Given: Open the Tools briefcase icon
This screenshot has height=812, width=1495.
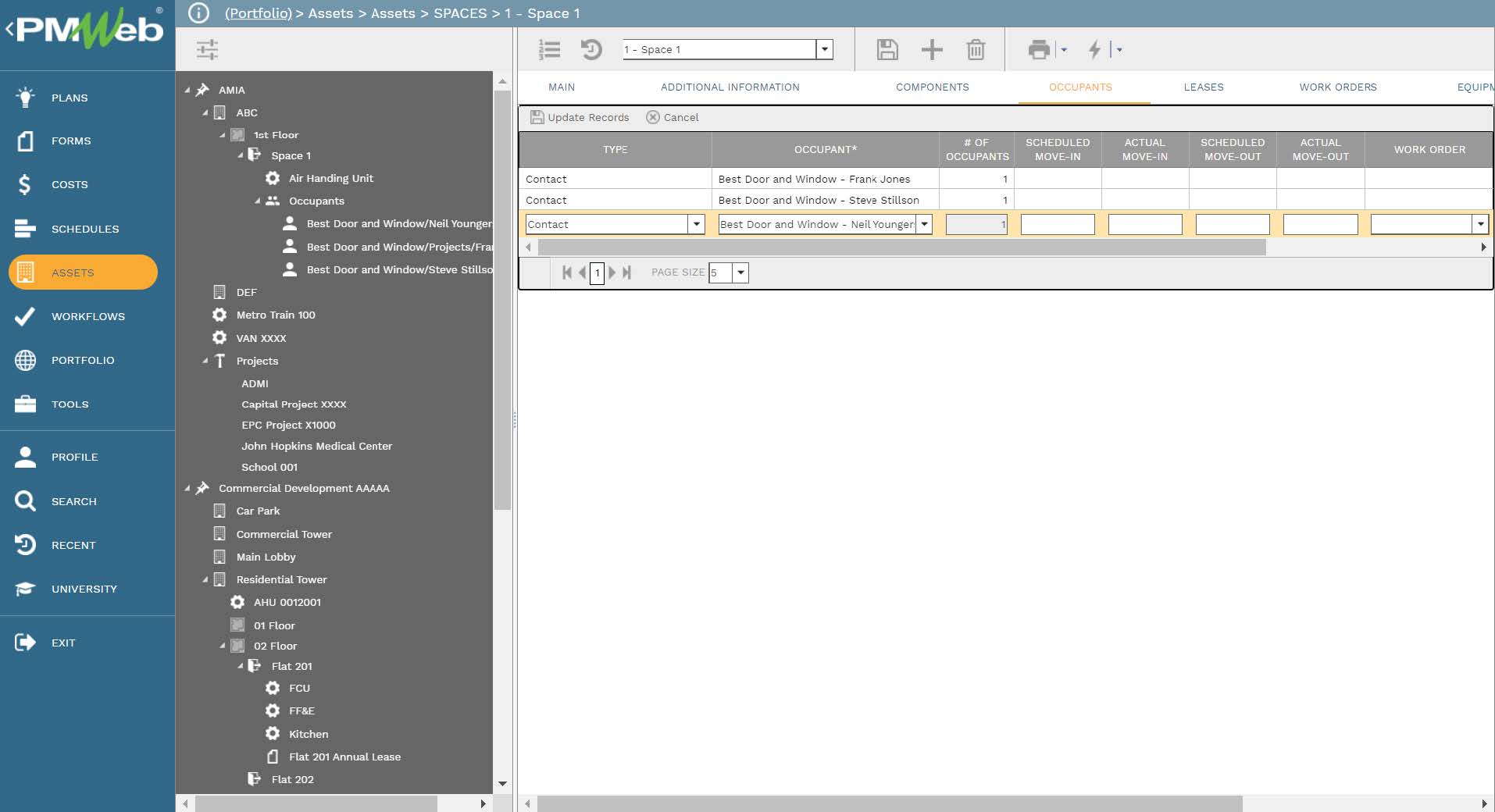Looking at the screenshot, I should click(25, 404).
